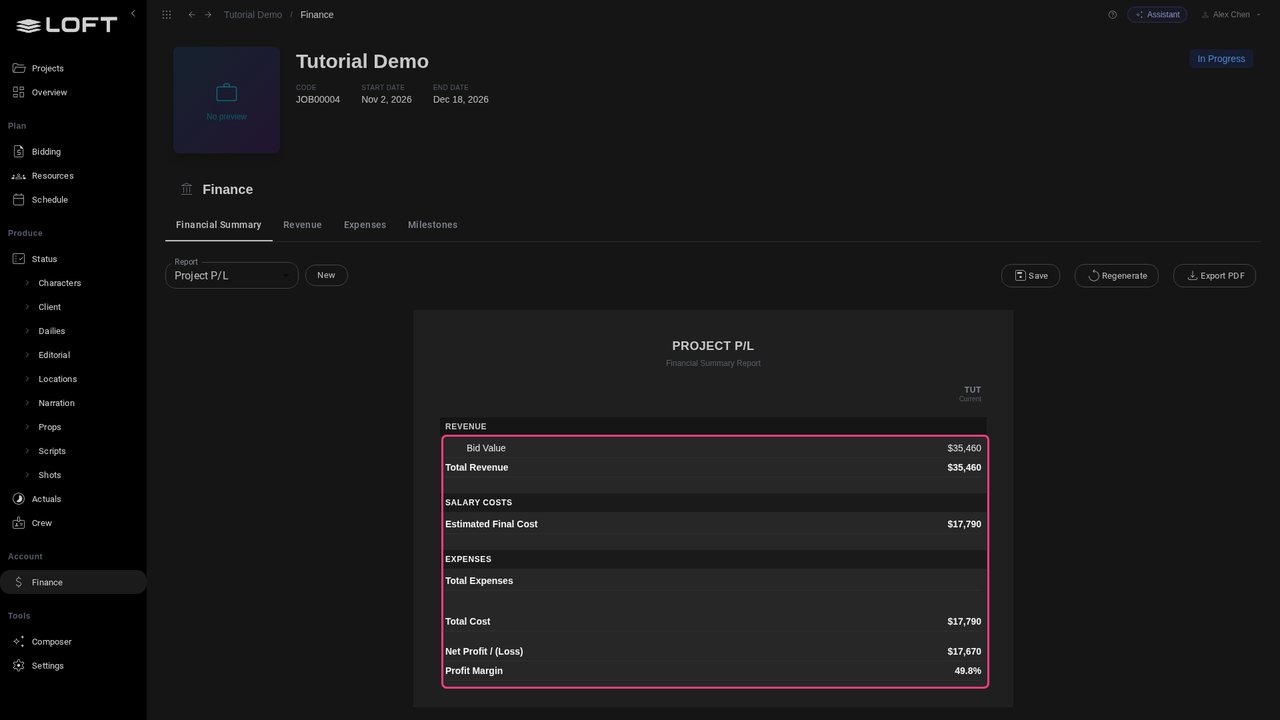1280x720 pixels.
Task: Expand the Client tree item
Action: (27, 307)
